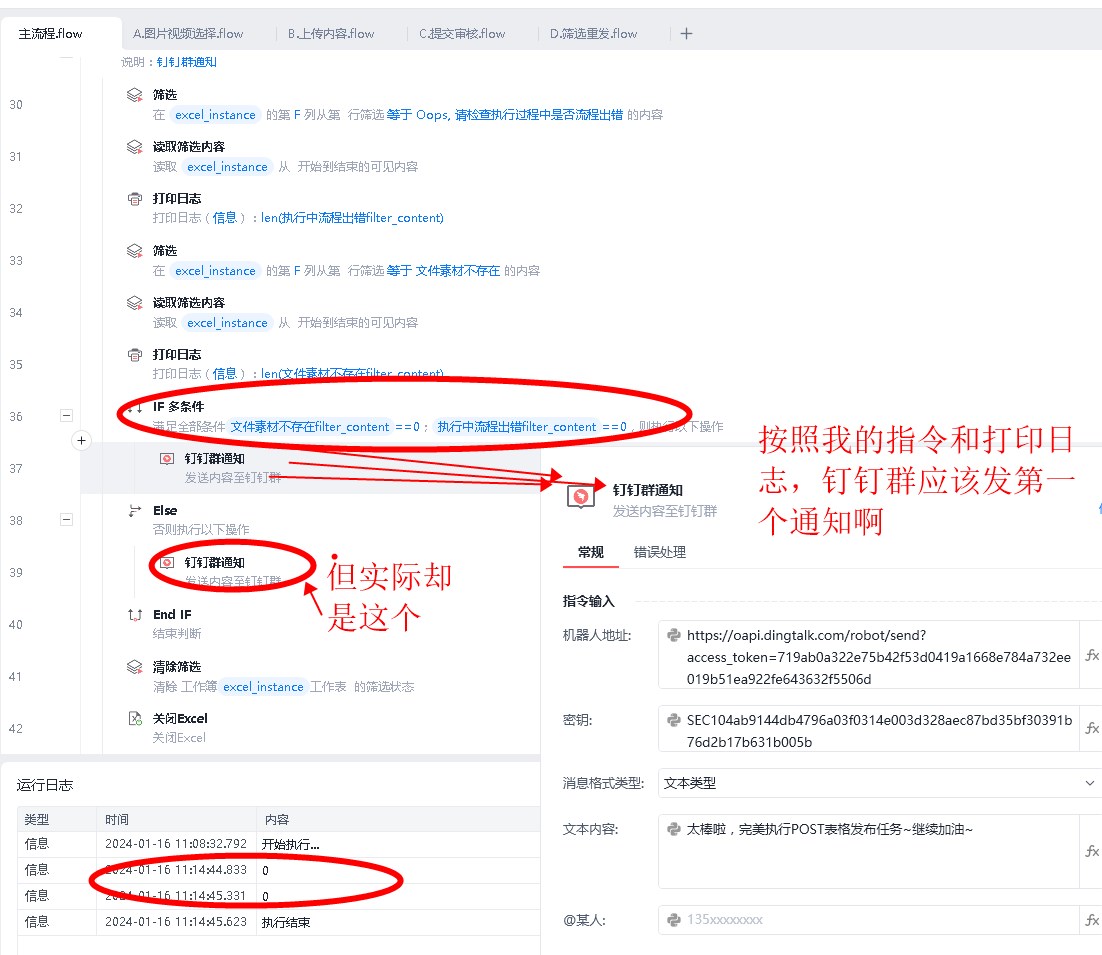Click End IF icon on line 40

(x=134, y=615)
